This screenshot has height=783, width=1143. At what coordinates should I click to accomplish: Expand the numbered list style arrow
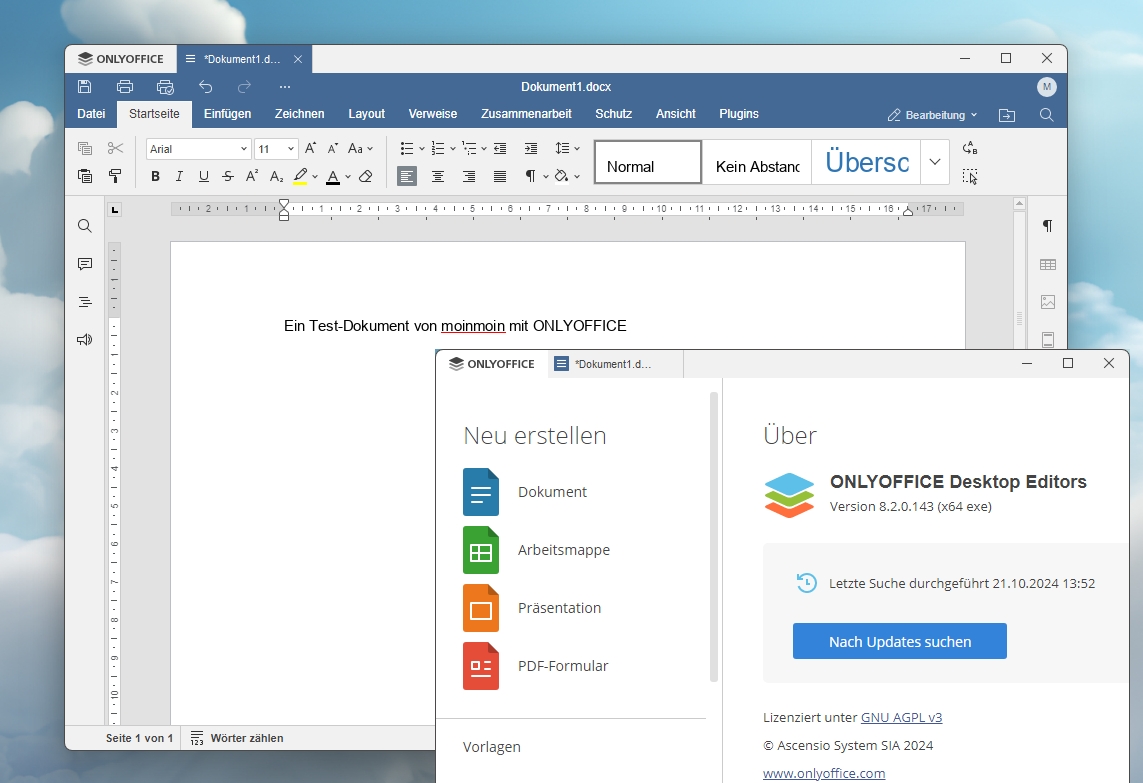(x=453, y=149)
